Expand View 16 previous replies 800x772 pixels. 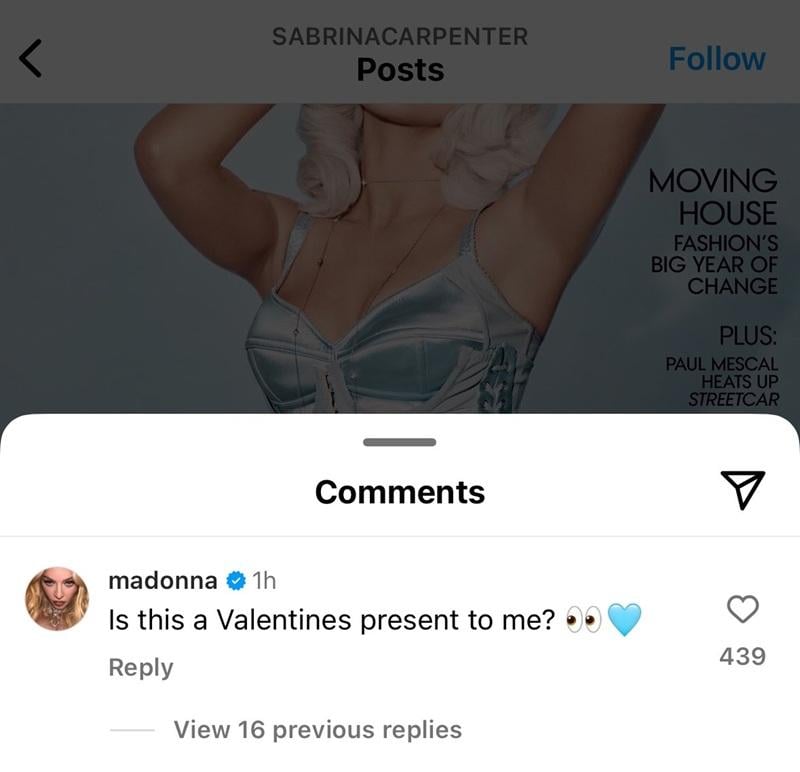point(317,729)
